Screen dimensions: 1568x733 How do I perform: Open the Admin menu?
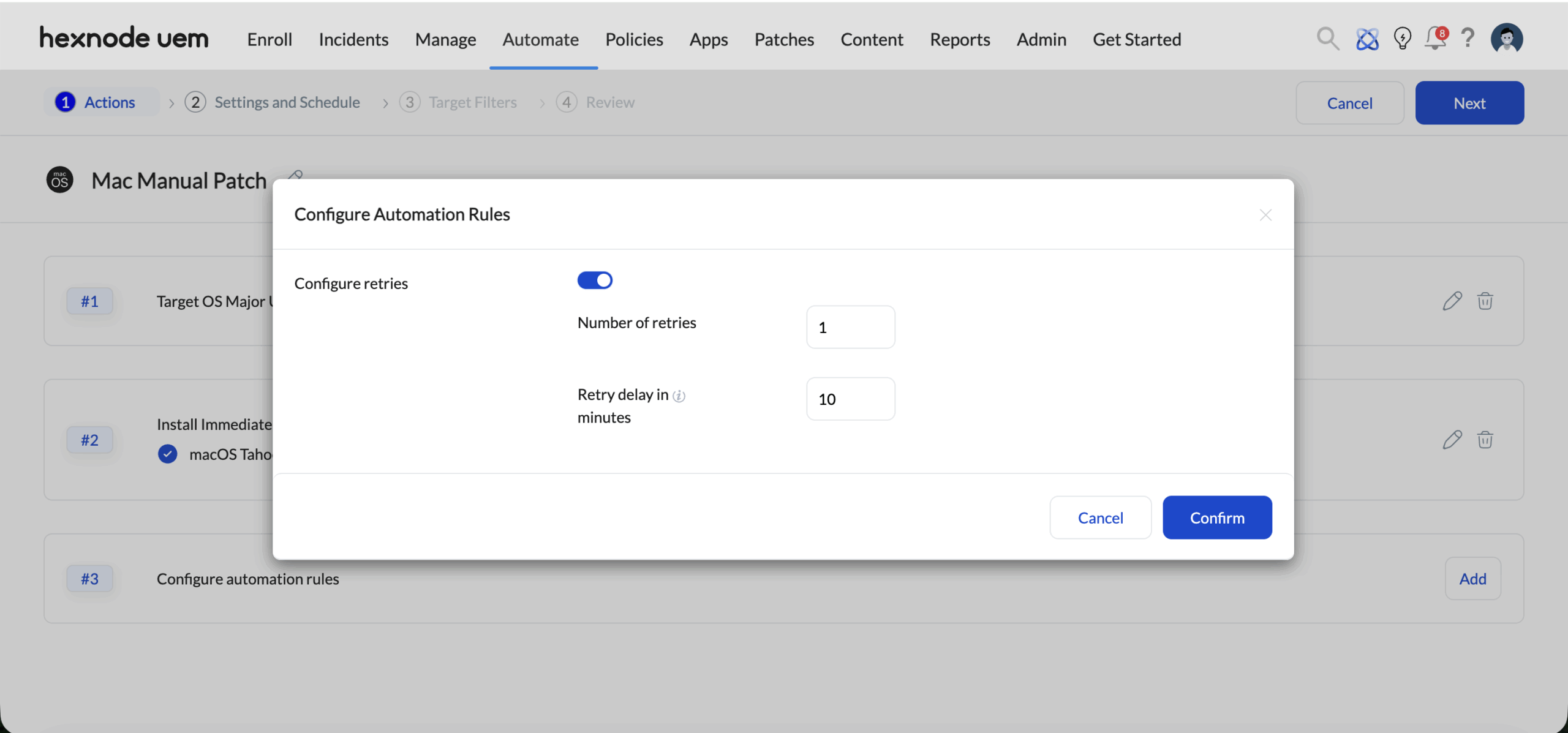click(1041, 39)
